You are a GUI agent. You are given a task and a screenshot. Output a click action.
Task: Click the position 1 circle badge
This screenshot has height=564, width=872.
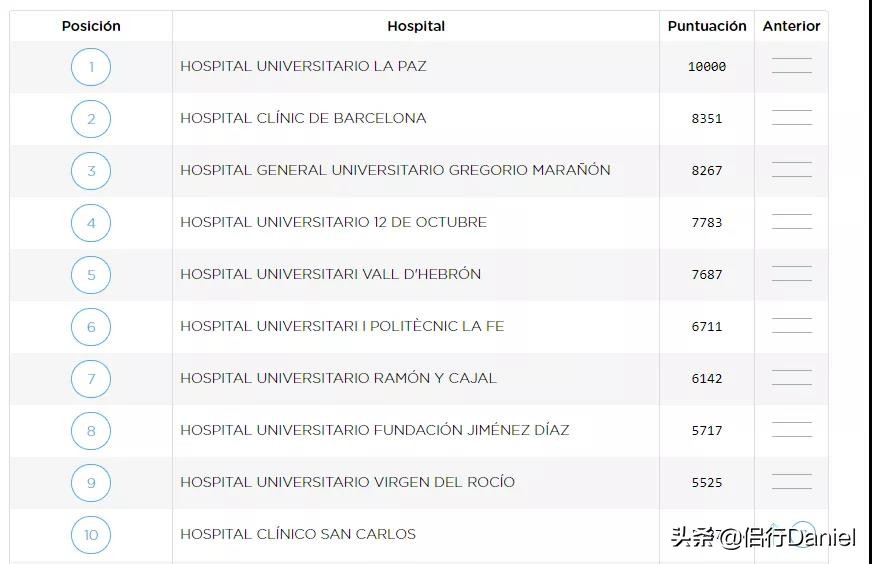click(91, 67)
